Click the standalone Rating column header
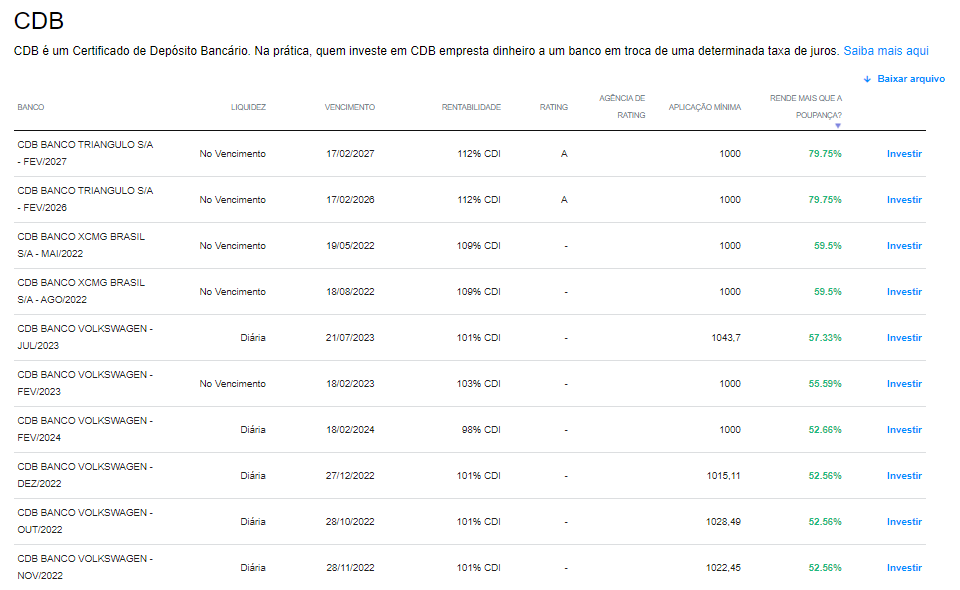The height and width of the screenshot is (590, 960). [x=553, y=107]
